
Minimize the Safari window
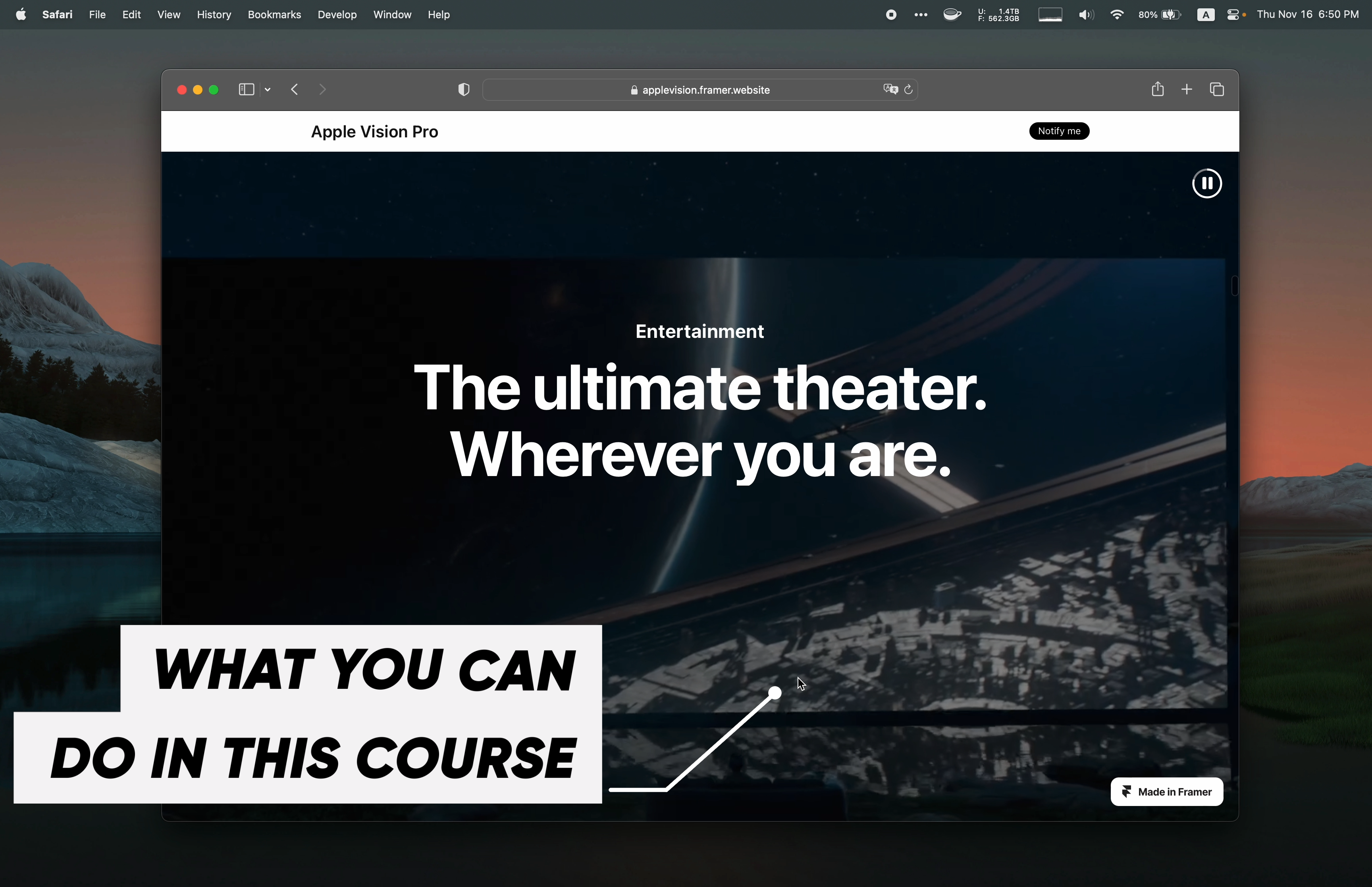coord(197,89)
